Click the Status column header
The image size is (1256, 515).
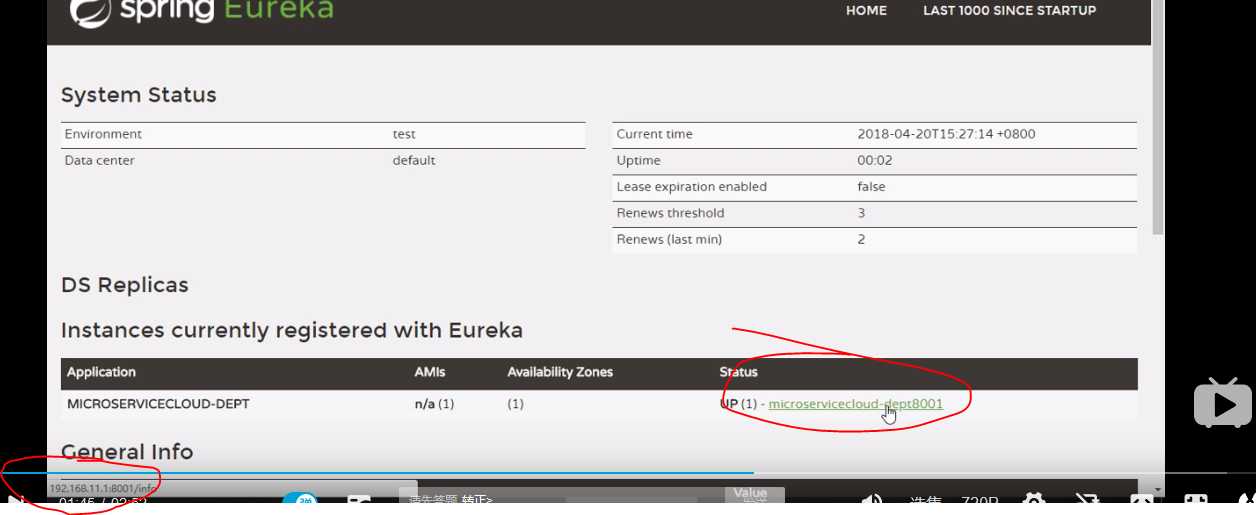pos(739,372)
